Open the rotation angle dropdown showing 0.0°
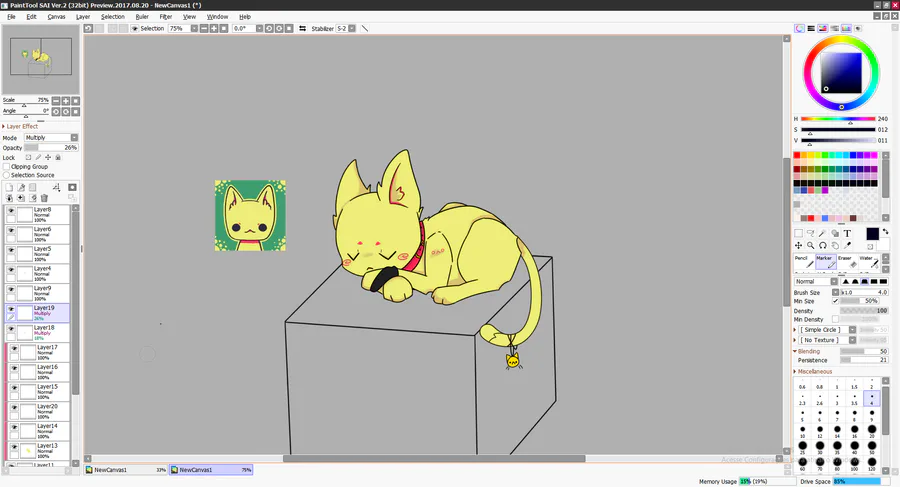This screenshot has width=900, height=487. (x=259, y=28)
